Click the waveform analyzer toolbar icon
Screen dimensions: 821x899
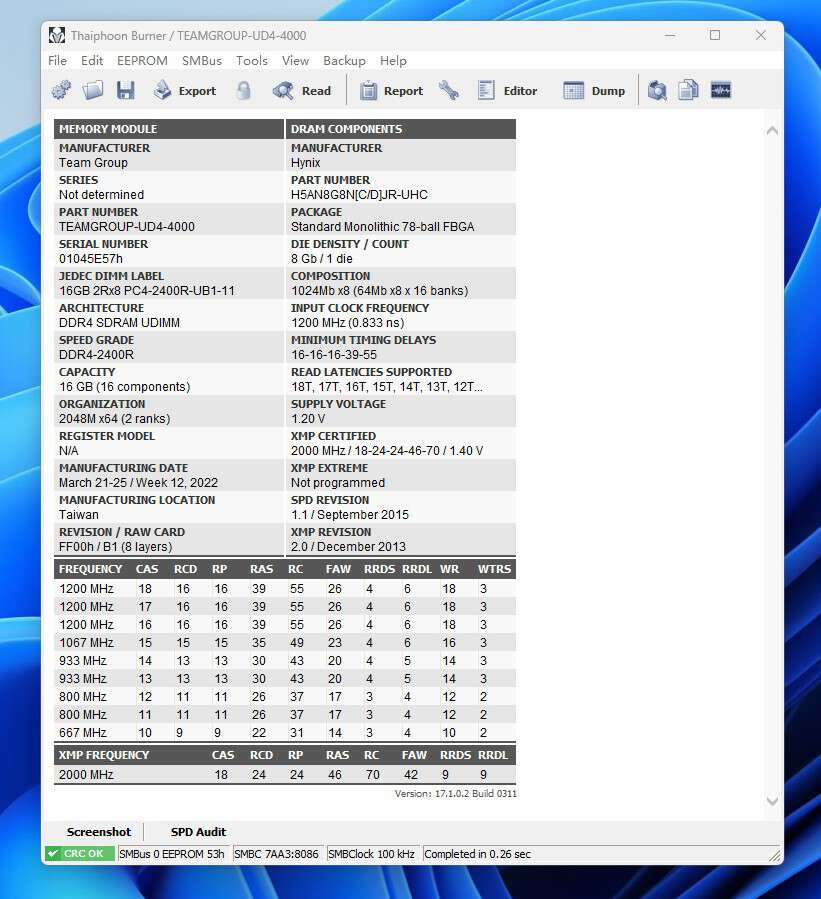720,90
